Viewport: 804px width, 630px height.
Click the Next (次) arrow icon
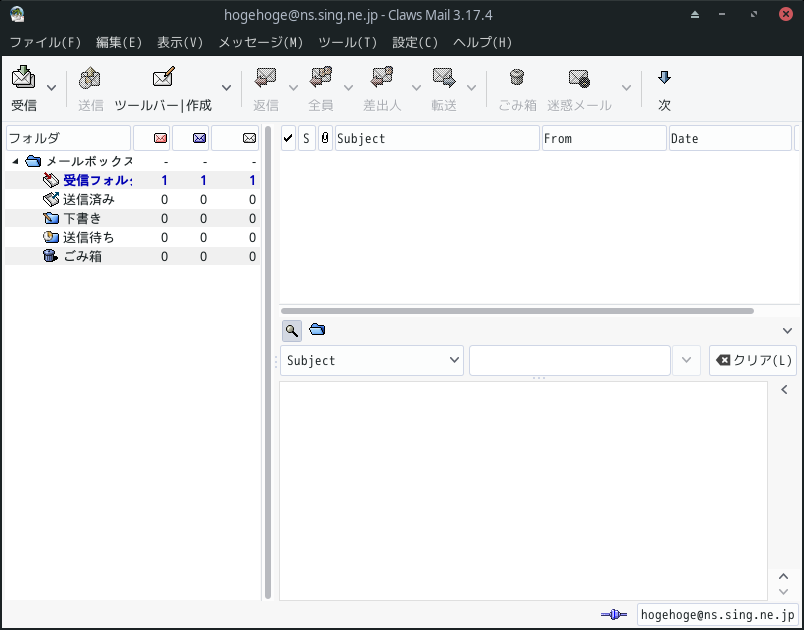[x=665, y=77]
